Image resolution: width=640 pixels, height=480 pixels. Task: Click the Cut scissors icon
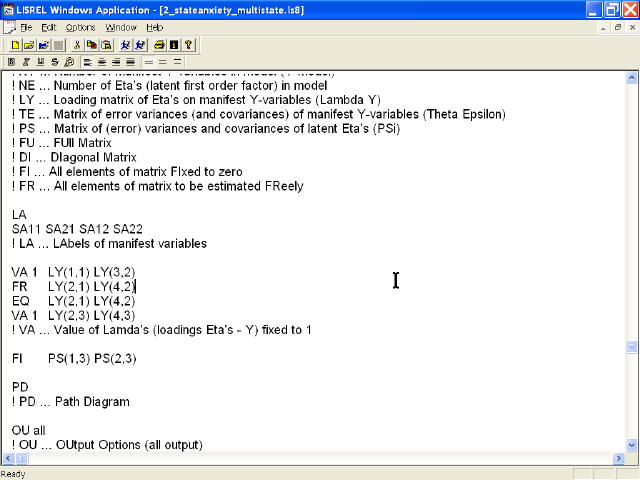77,45
